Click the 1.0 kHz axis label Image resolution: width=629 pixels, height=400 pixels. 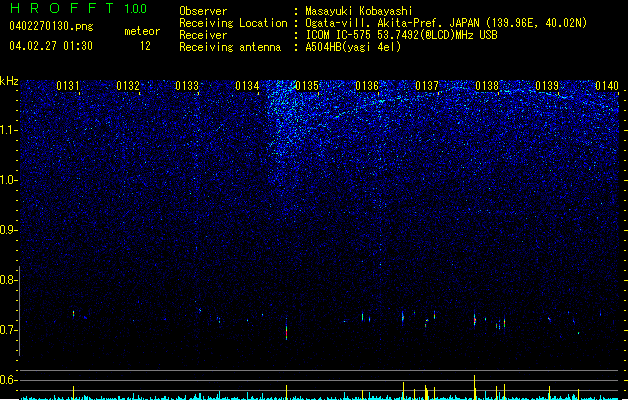coord(8,180)
